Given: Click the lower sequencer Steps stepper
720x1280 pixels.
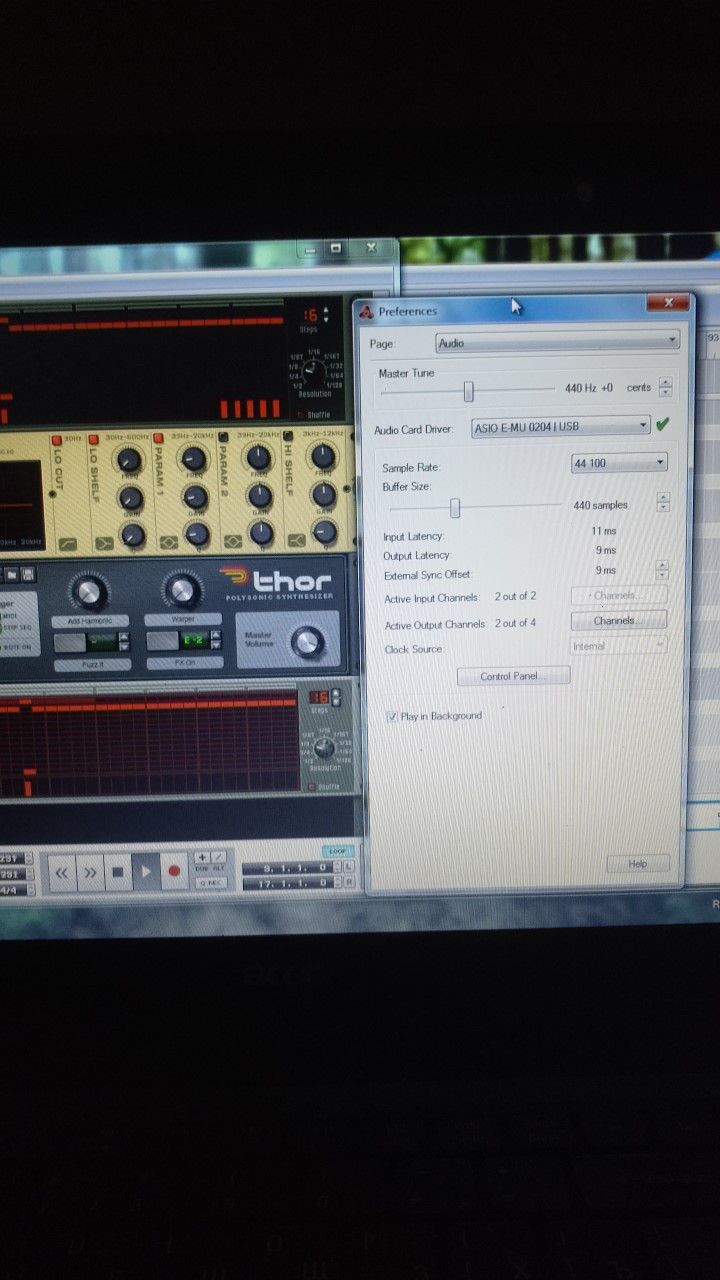Looking at the screenshot, I should [334, 698].
